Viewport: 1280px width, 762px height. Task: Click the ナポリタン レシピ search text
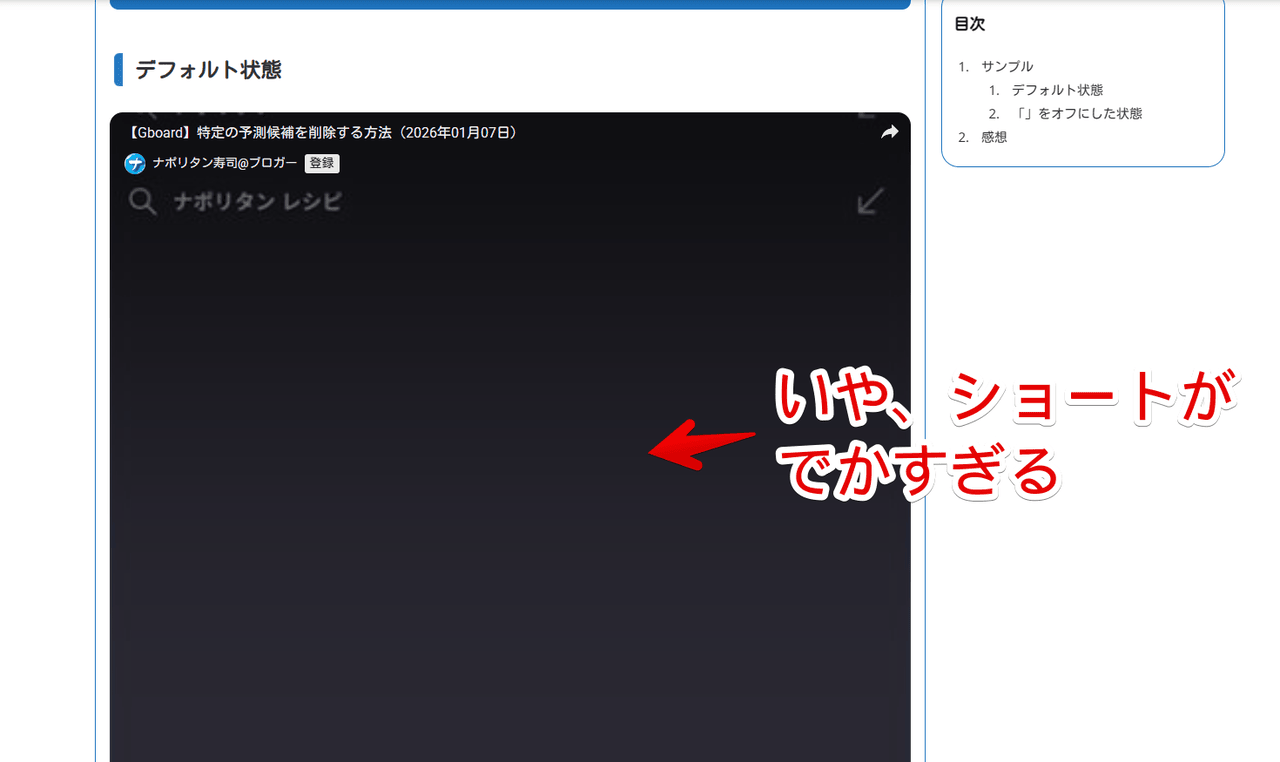[x=257, y=202]
